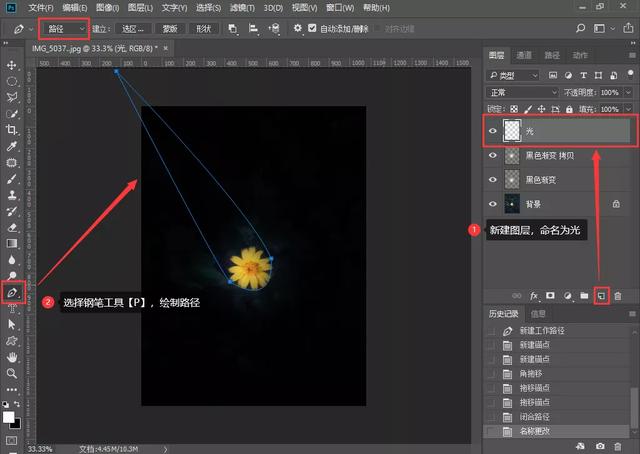Hide the 背景 layer
This screenshot has width=640, height=454.
pyautogui.click(x=493, y=204)
